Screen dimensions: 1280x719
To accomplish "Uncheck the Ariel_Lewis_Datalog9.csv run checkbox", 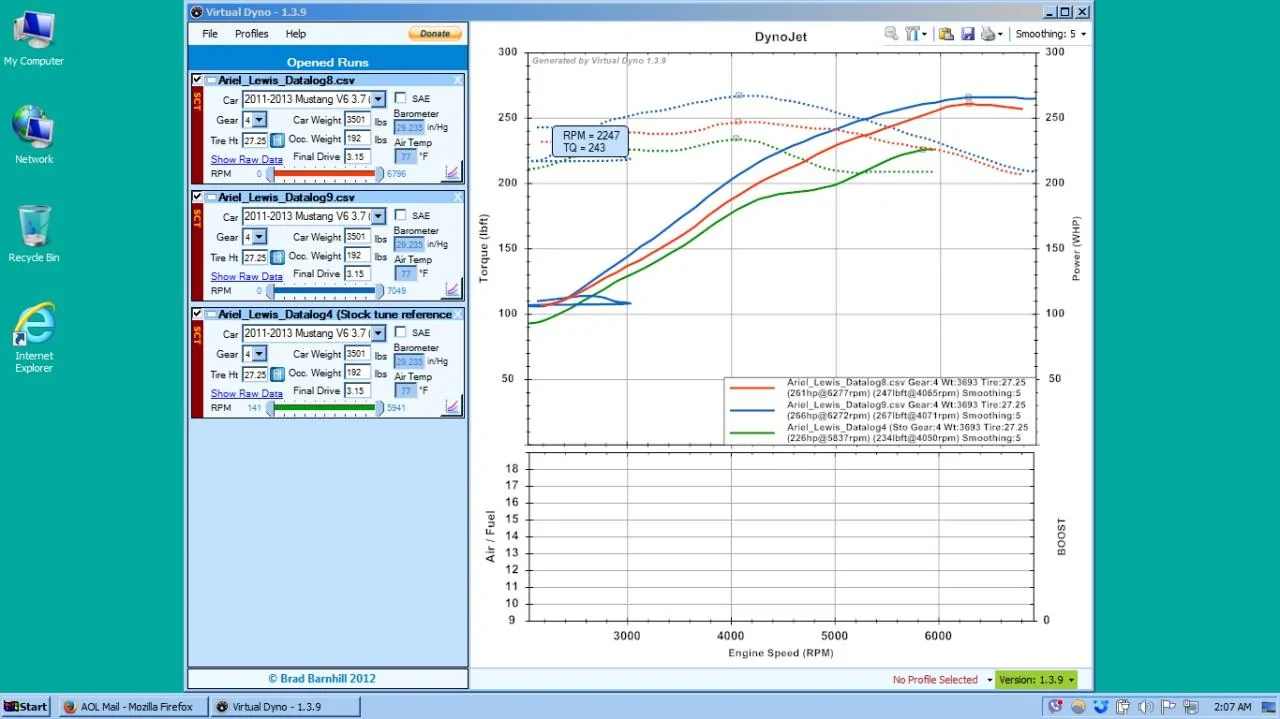I will [198, 197].
